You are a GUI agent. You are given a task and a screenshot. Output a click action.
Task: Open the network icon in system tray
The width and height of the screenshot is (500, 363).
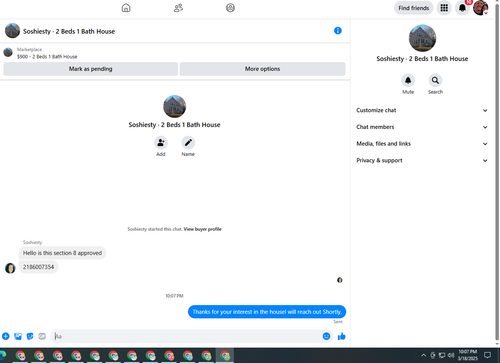point(442,355)
